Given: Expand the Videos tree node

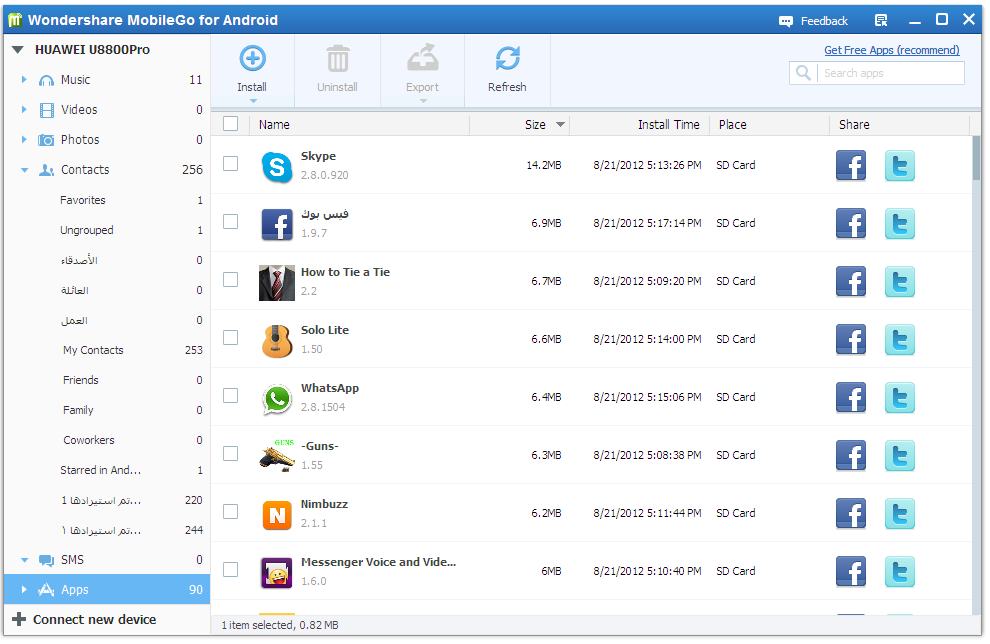Looking at the screenshot, I should coord(24,109).
